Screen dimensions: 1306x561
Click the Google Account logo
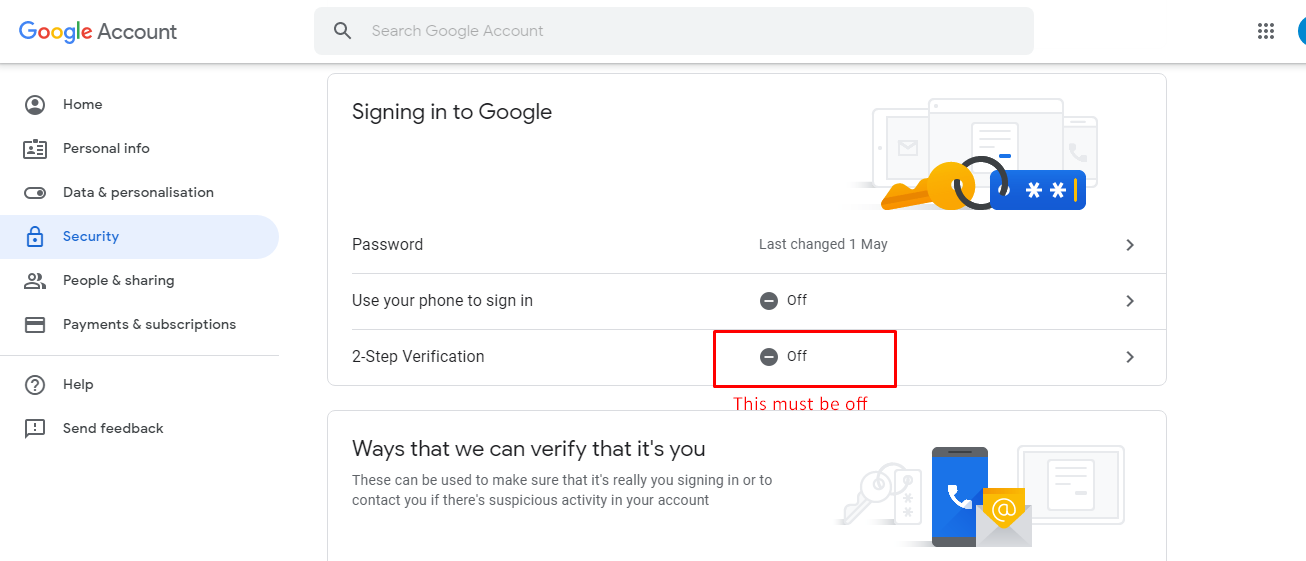tap(98, 31)
